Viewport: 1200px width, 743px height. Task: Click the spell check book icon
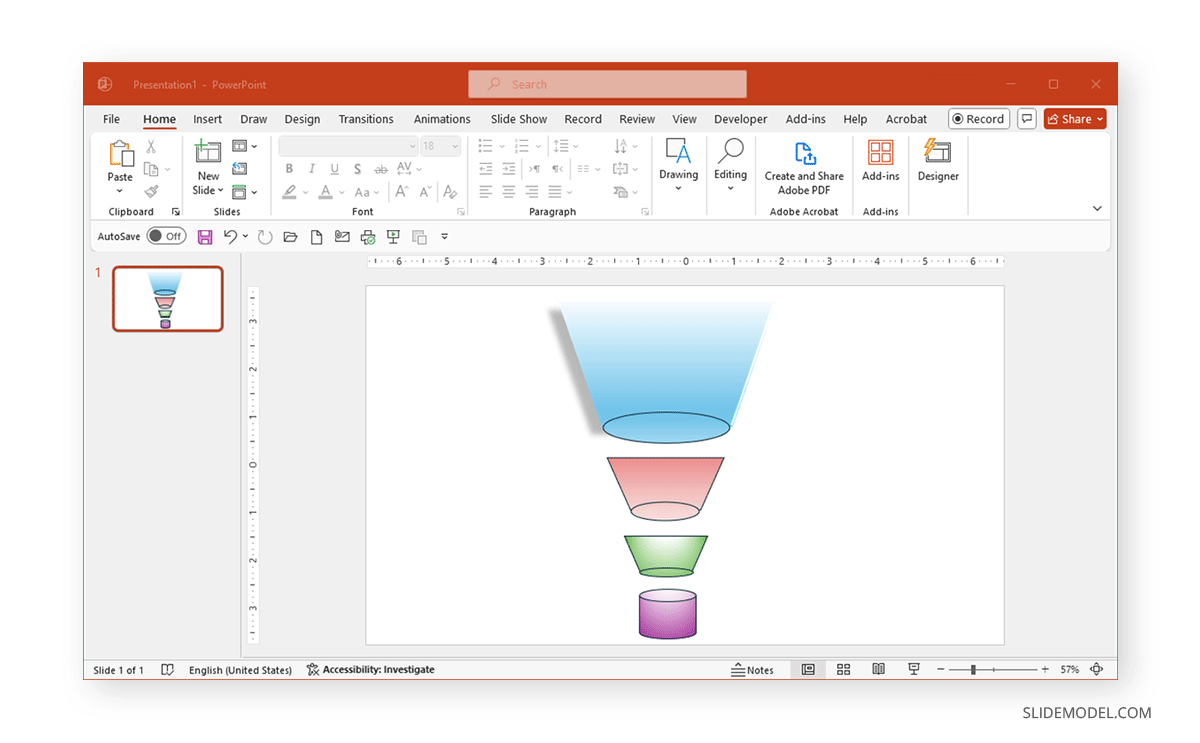point(168,670)
